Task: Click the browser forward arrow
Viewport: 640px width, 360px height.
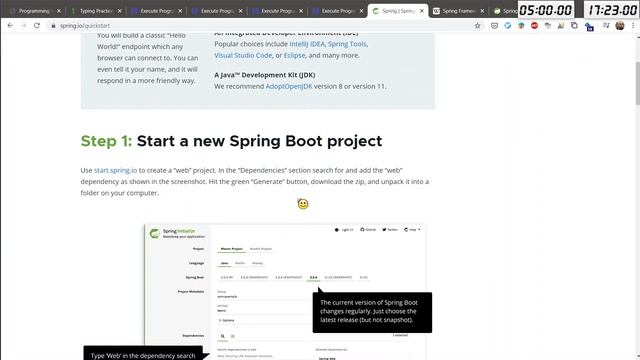Action: point(23,25)
